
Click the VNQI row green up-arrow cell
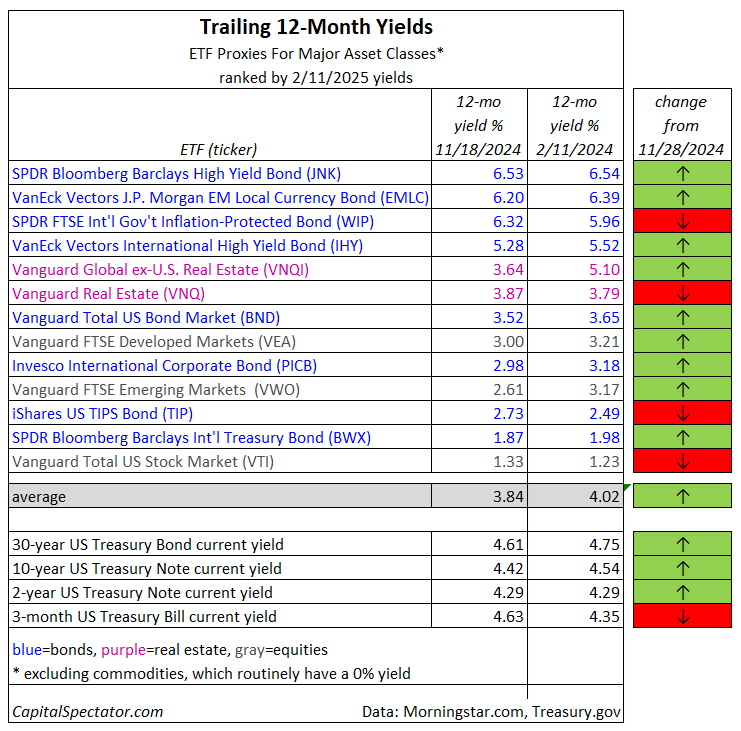pyautogui.click(x=682, y=269)
